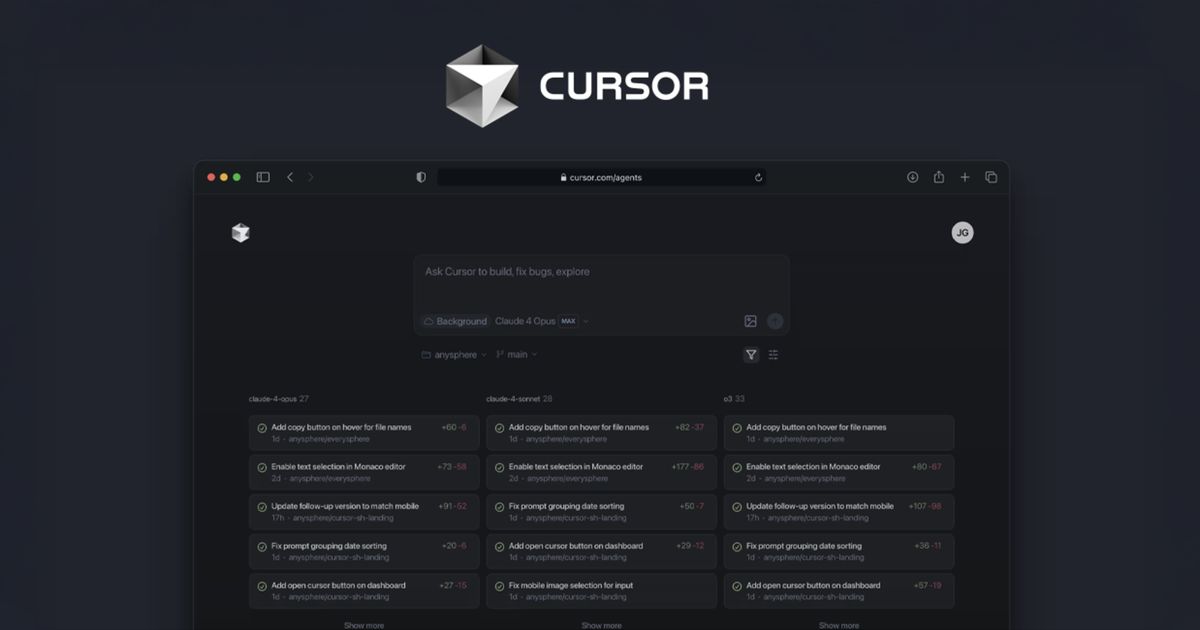Go back with the browser back arrow
The width and height of the screenshot is (1200, 630).
click(x=290, y=177)
